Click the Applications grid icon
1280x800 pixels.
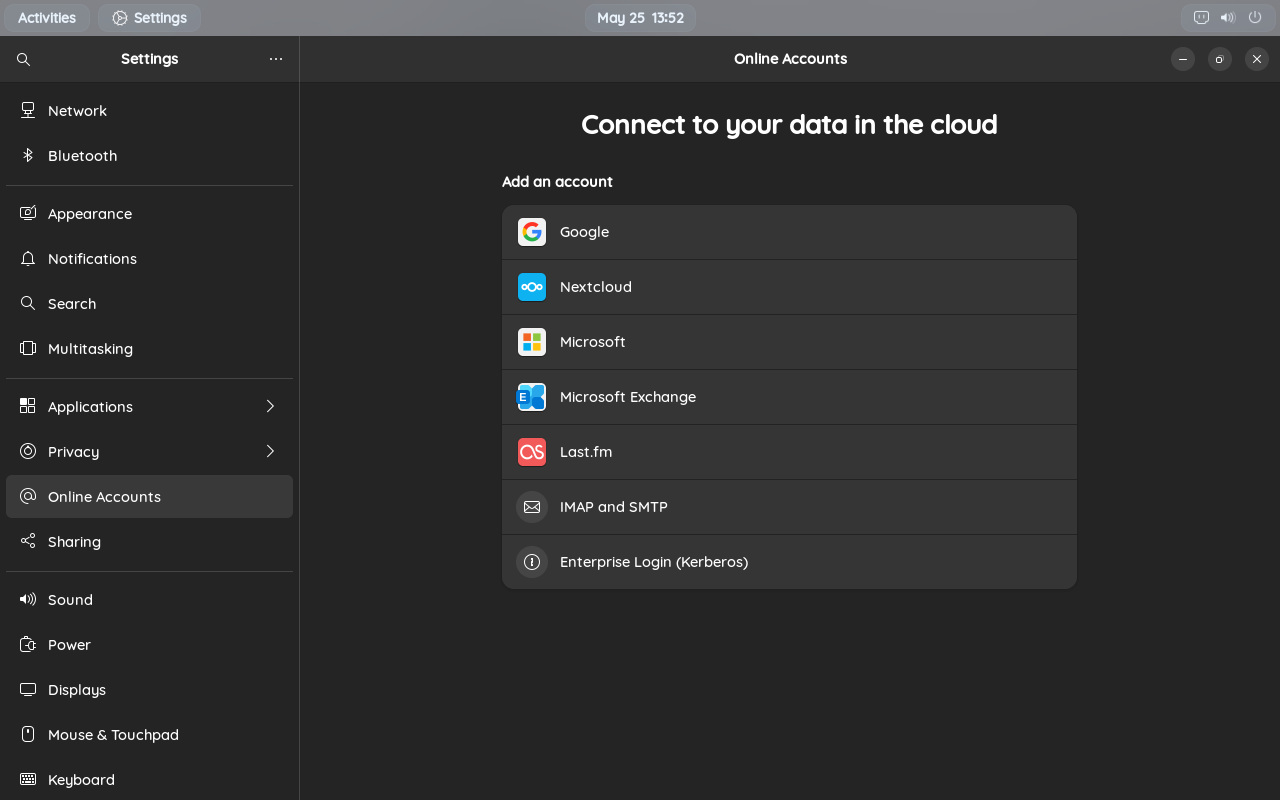tap(28, 406)
